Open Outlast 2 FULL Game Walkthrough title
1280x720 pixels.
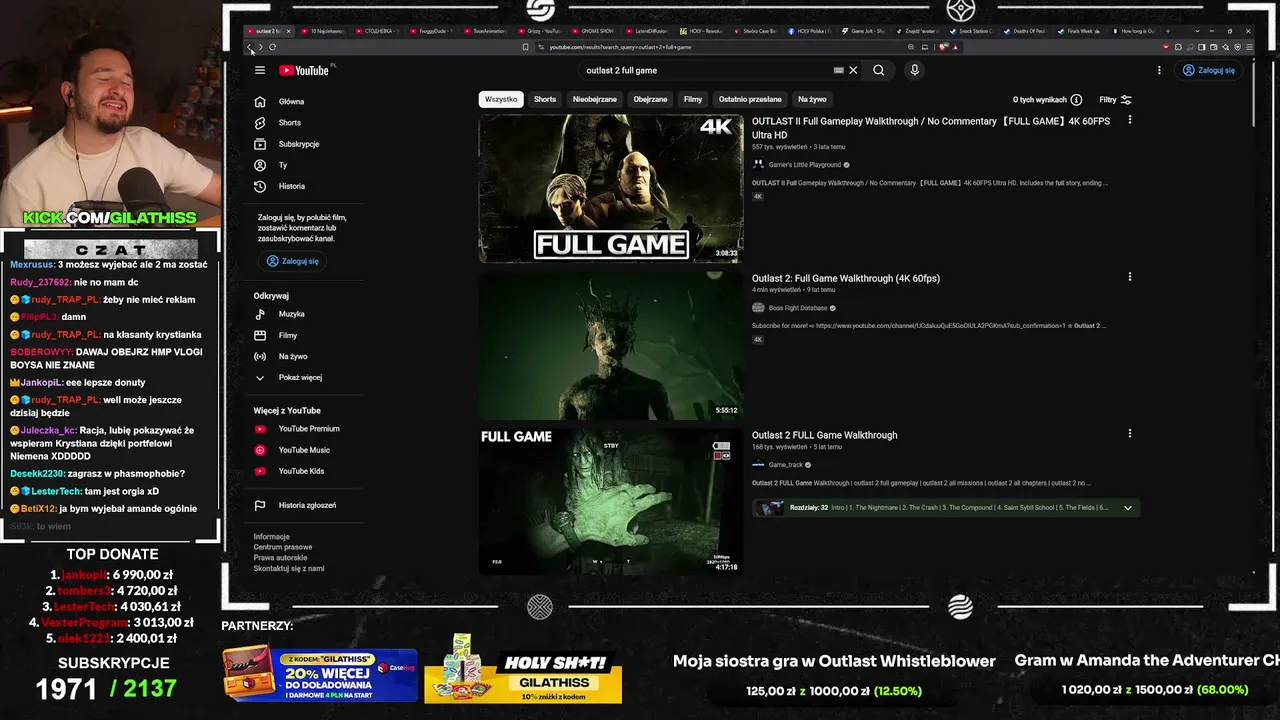[x=825, y=435]
